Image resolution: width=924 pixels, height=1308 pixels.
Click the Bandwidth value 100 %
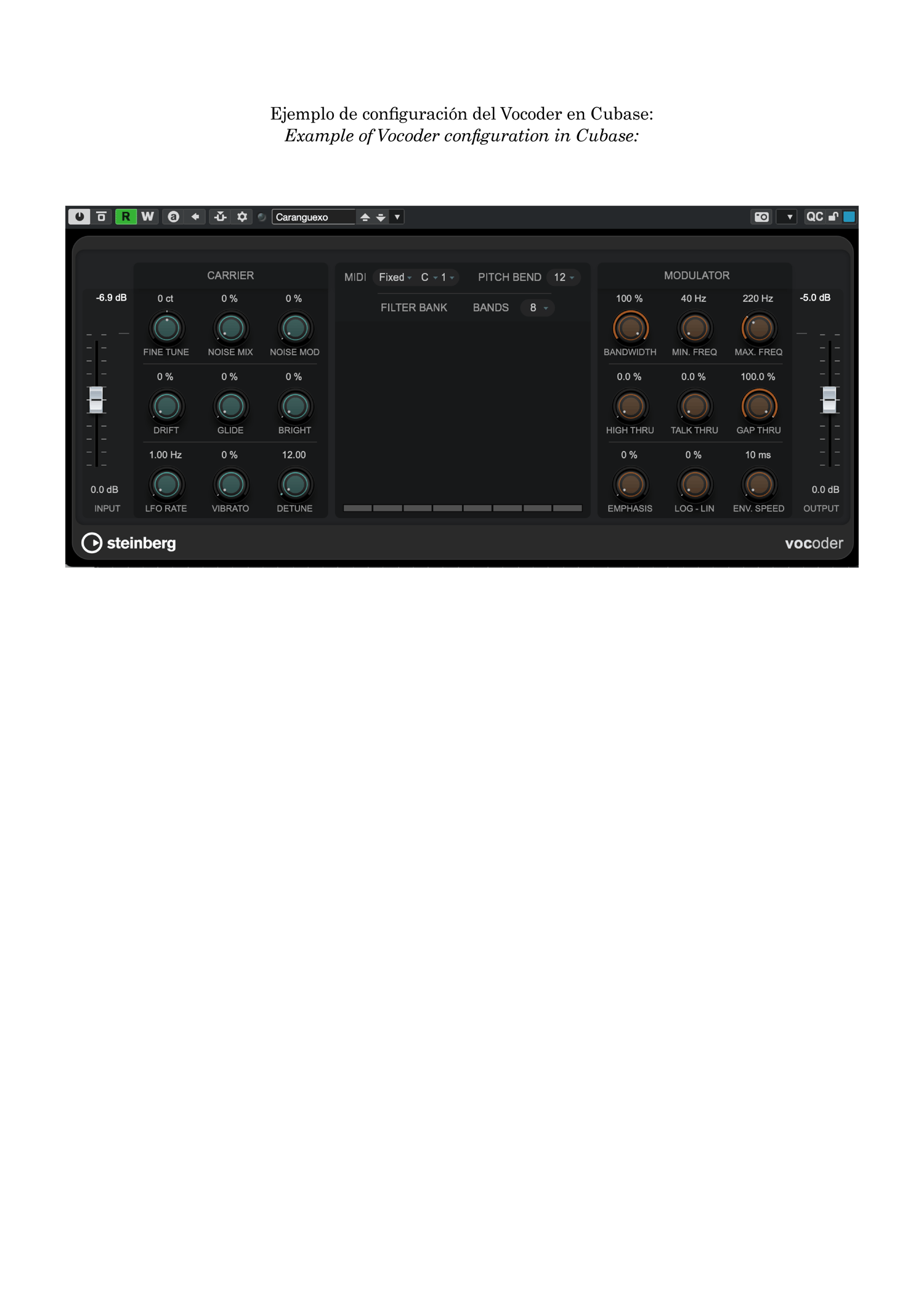[629, 298]
